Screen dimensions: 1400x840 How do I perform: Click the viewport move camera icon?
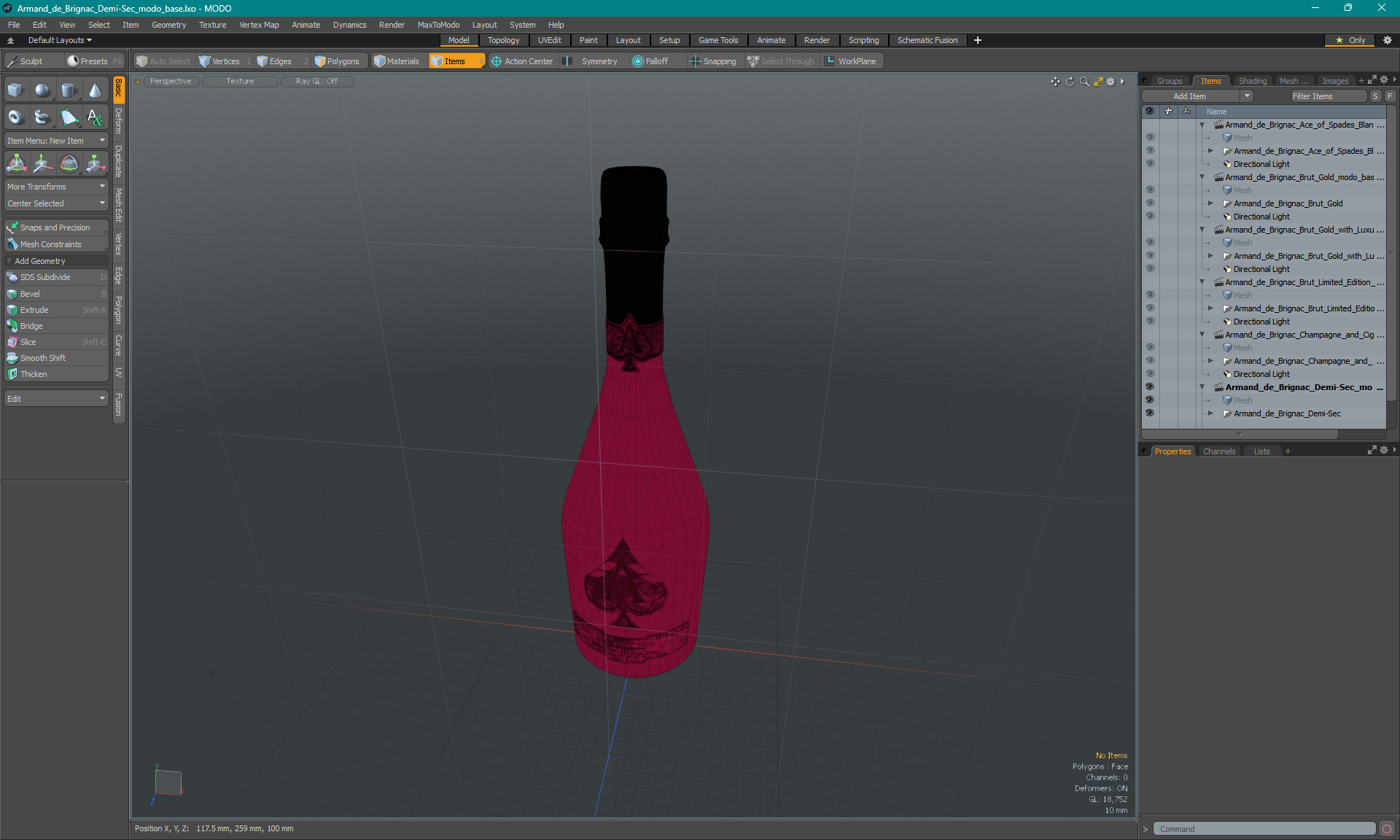pos(1055,82)
